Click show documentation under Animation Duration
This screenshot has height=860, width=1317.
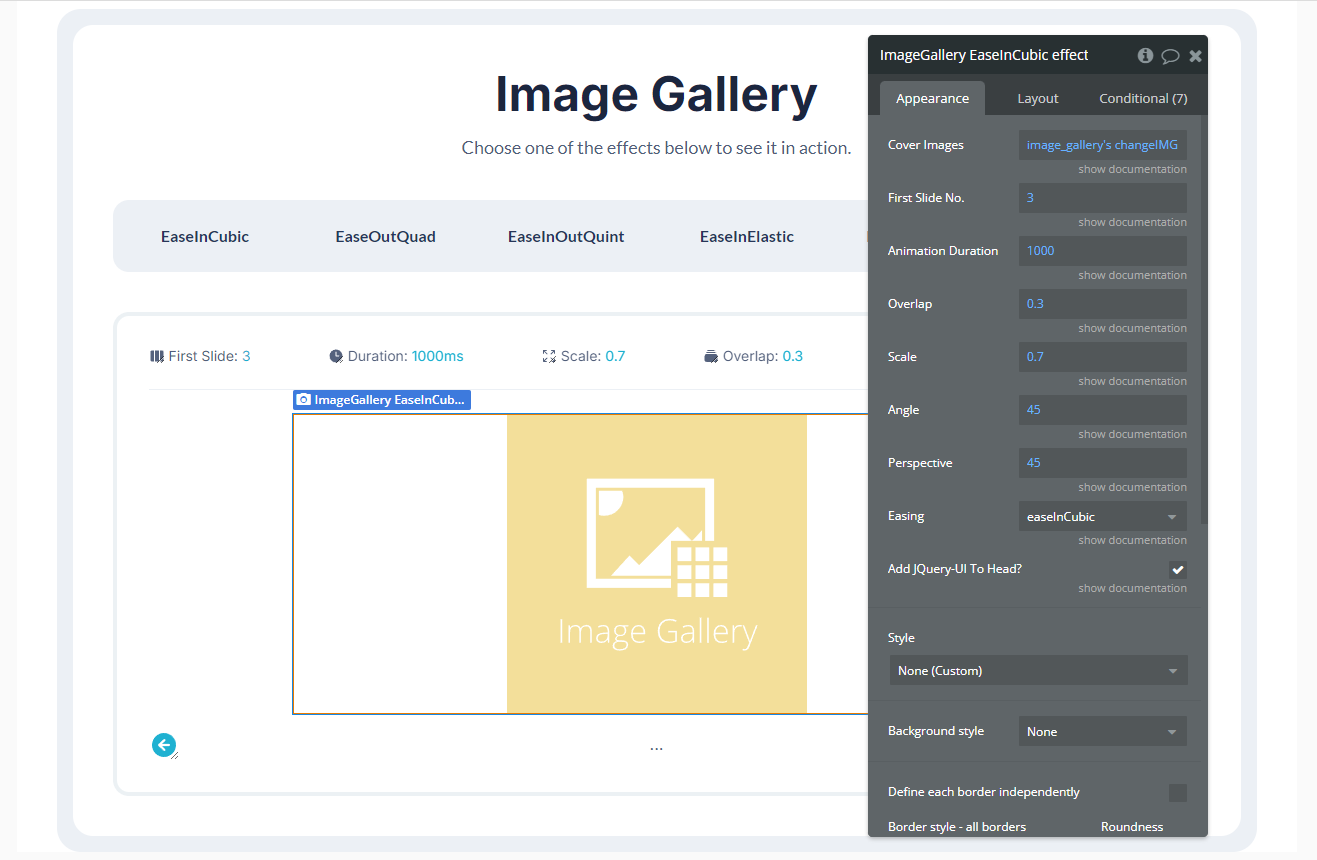coord(1131,274)
